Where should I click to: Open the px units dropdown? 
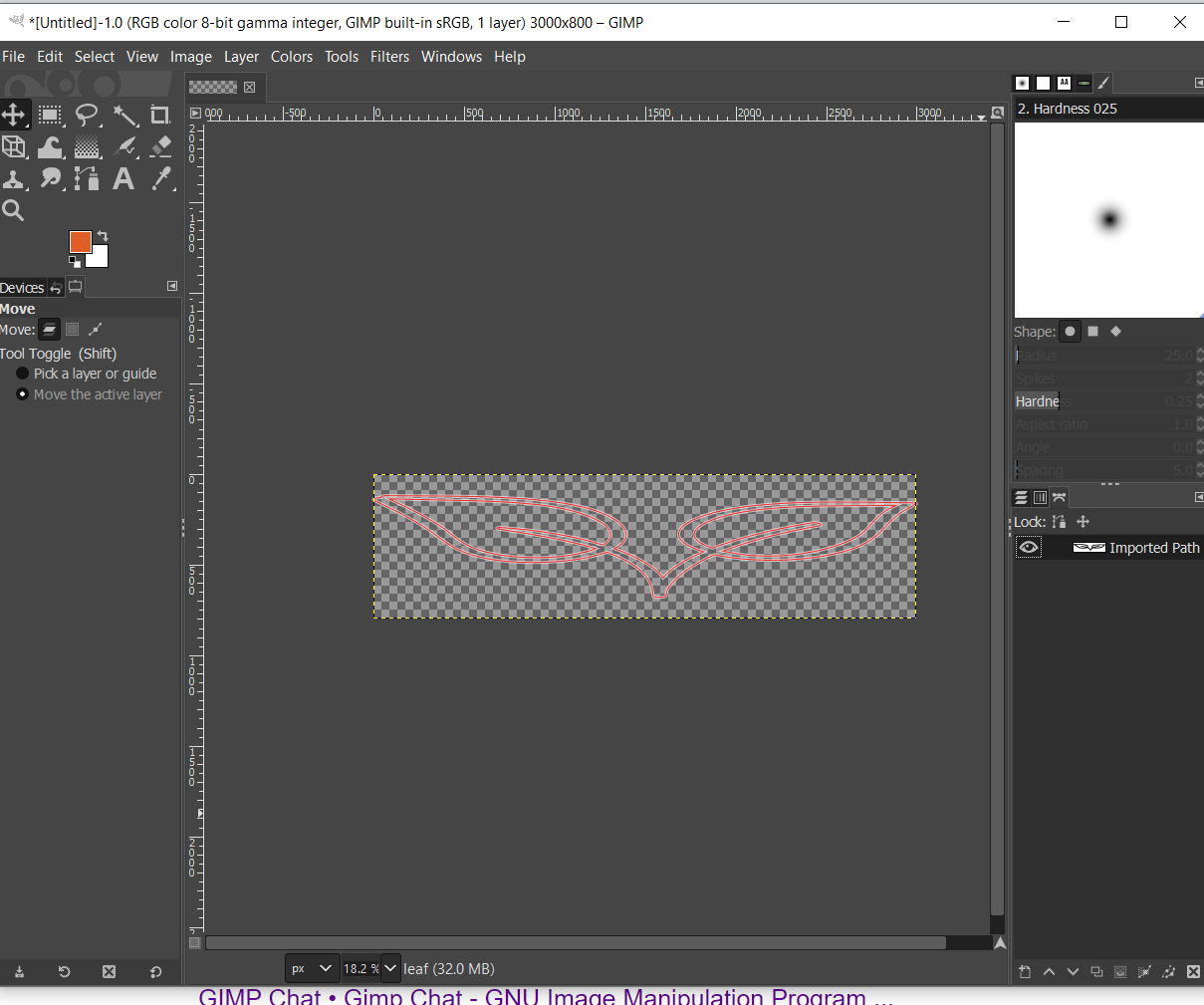(x=312, y=968)
